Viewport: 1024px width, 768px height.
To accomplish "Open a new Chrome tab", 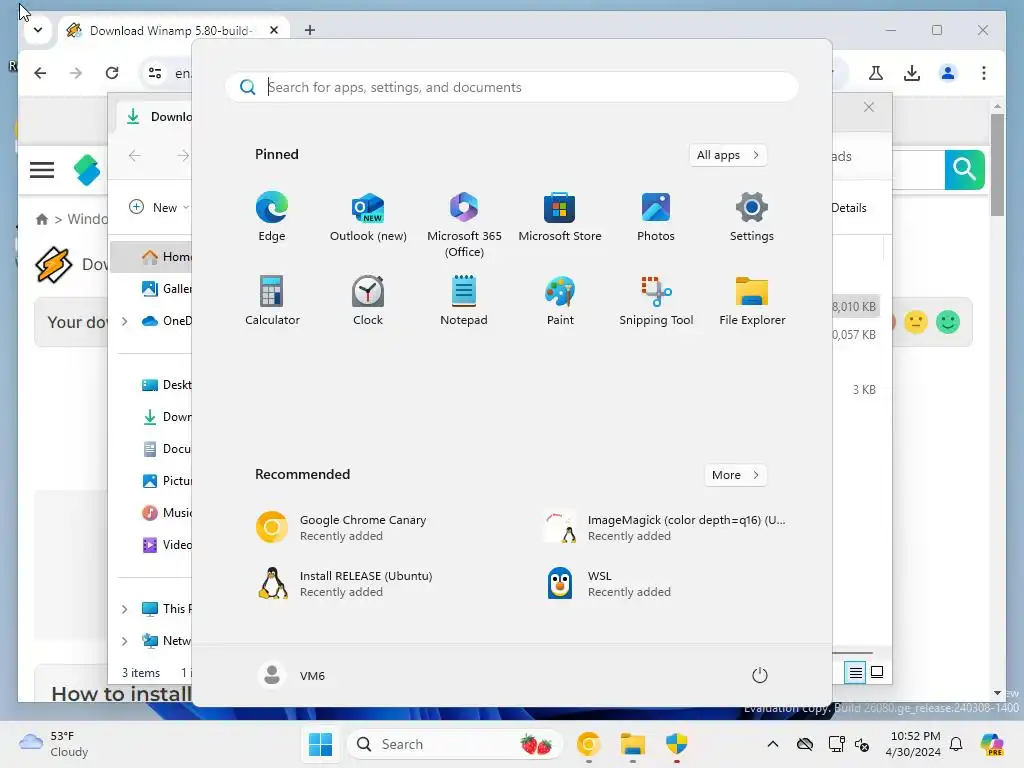I will [x=310, y=30].
